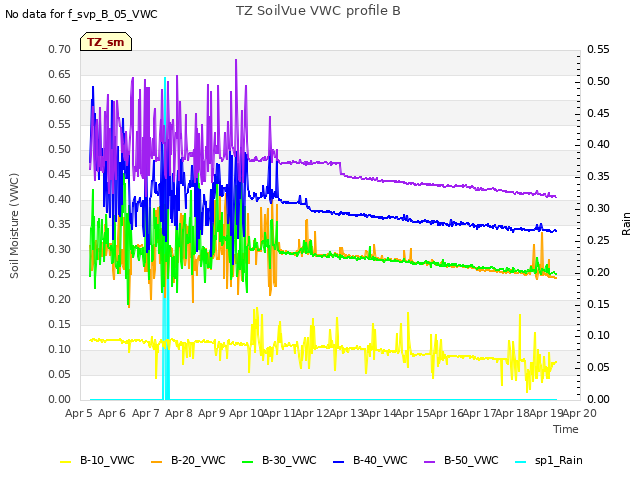Click the 0.70 left axis value
Image resolution: width=640 pixels, height=480 pixels.
click(60, 49)
